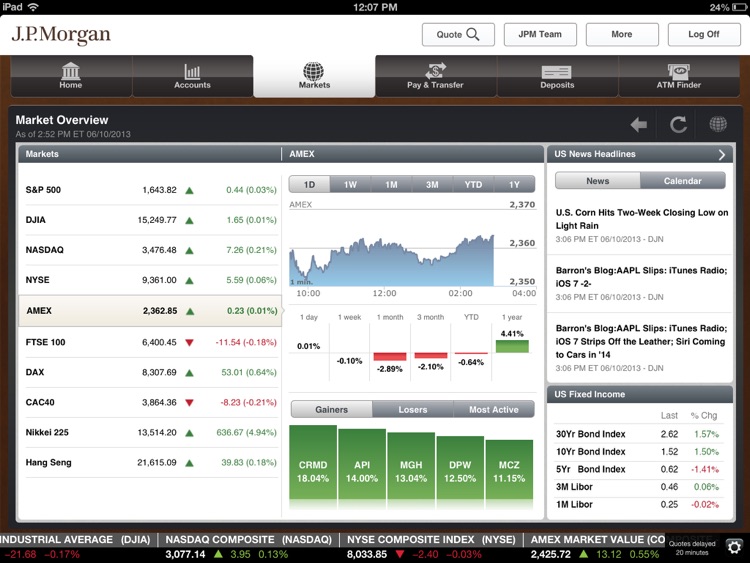
Task: Tap the globe icon in Market Overview header
Action: pos(718,124)
